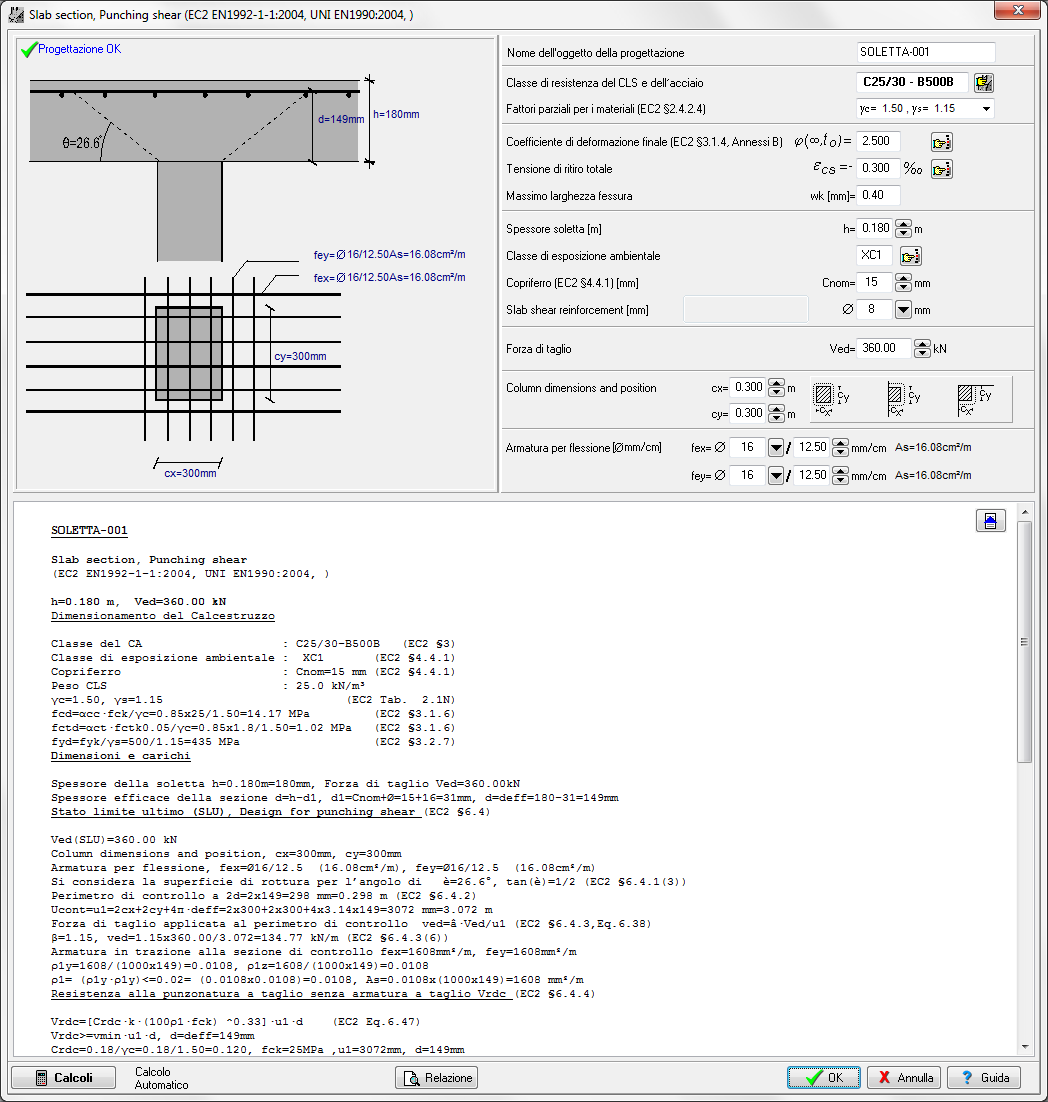The height and width of the screenshot is (1102, 1048).
Task: Click the report scrollbar down arrow
Action: tap(1025, 1046)
